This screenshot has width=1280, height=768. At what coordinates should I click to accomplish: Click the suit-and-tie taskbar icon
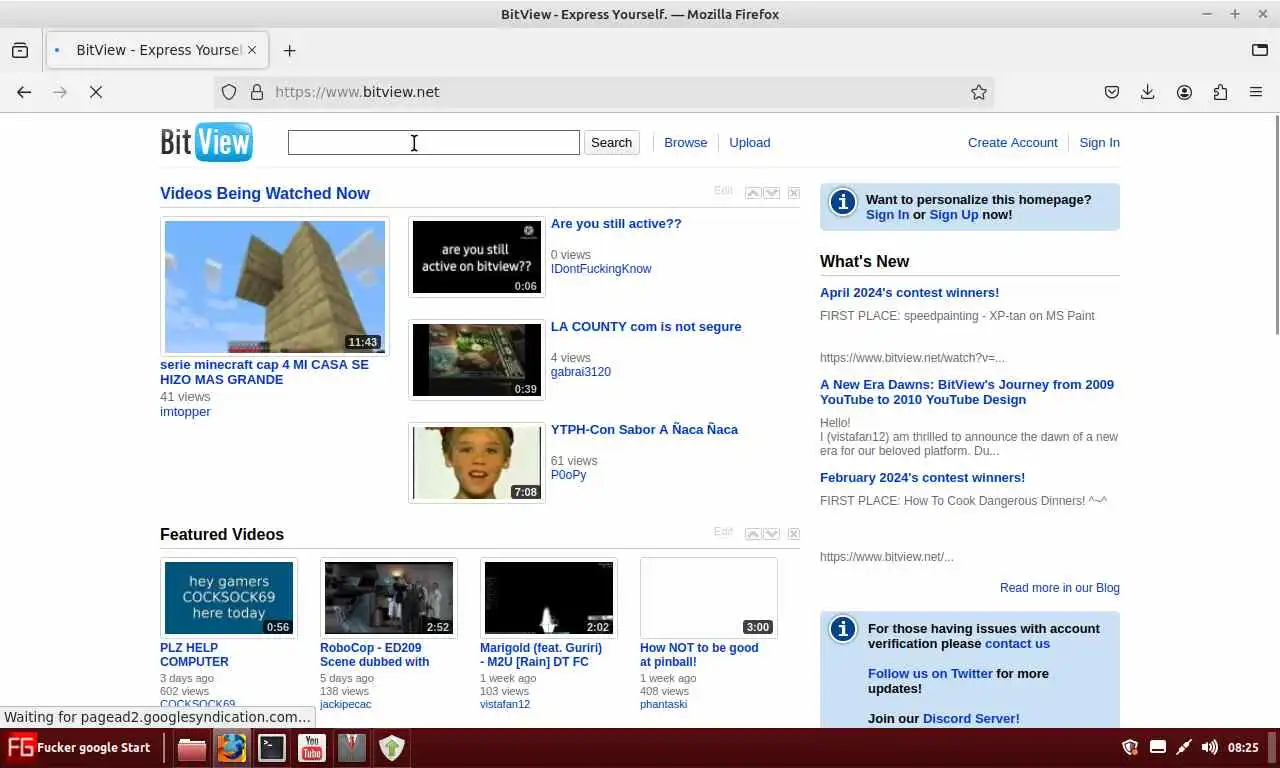(x=352, y=748)
